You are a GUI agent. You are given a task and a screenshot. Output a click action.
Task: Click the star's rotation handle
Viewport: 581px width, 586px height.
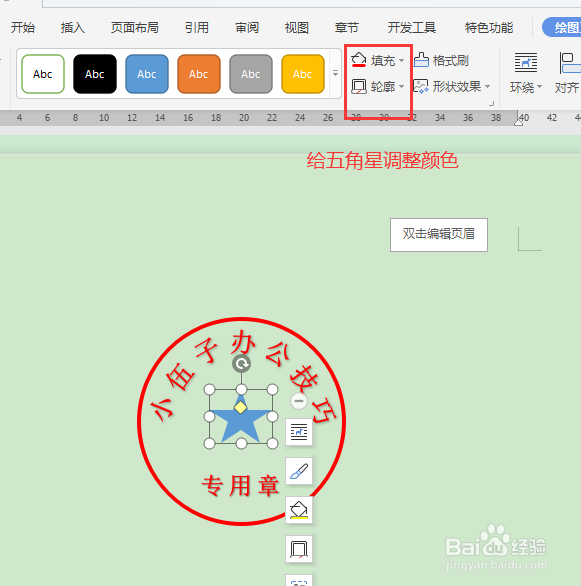coord(241,364)
